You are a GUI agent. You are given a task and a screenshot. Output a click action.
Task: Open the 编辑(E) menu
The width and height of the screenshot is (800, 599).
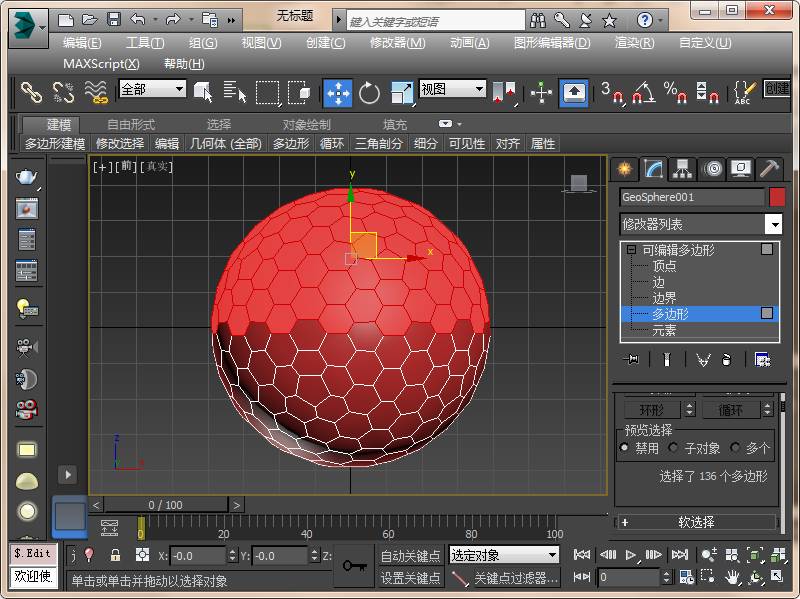click(x=82, y=43)
